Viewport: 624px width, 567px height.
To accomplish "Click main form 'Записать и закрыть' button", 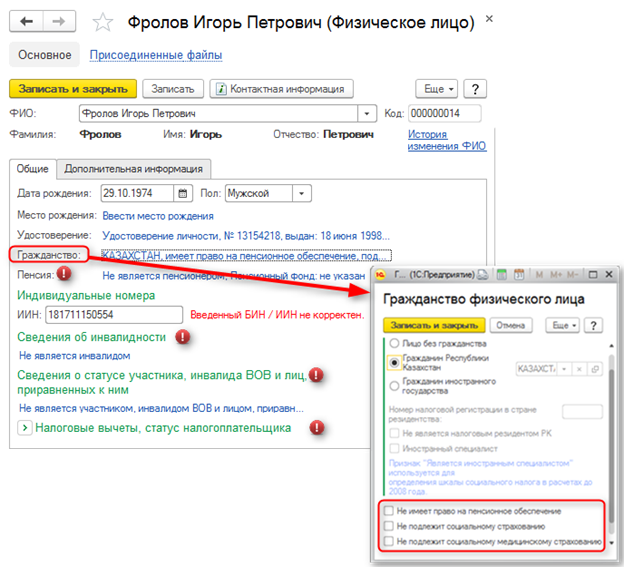I will pos(72,89).
